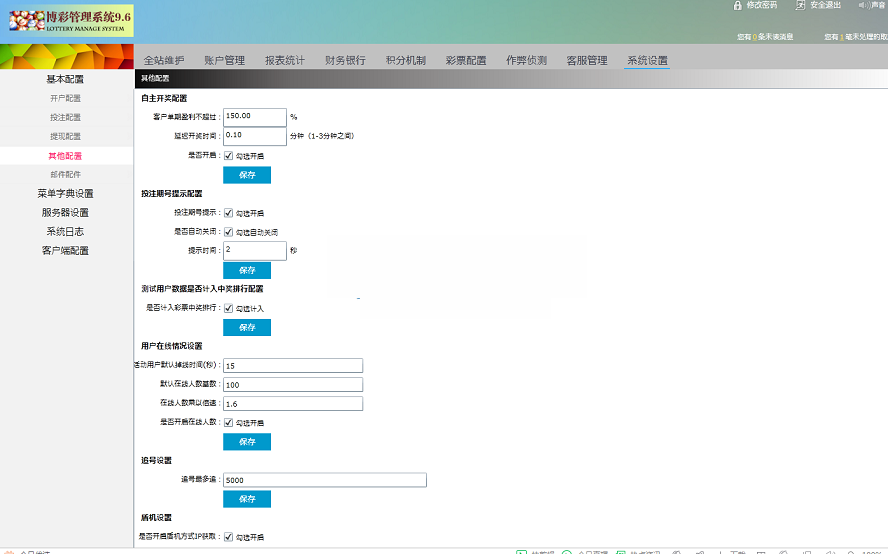This screenshot has height=554, width=888.
Task: Open the 作弊侦测 tab
Action: 526,61
